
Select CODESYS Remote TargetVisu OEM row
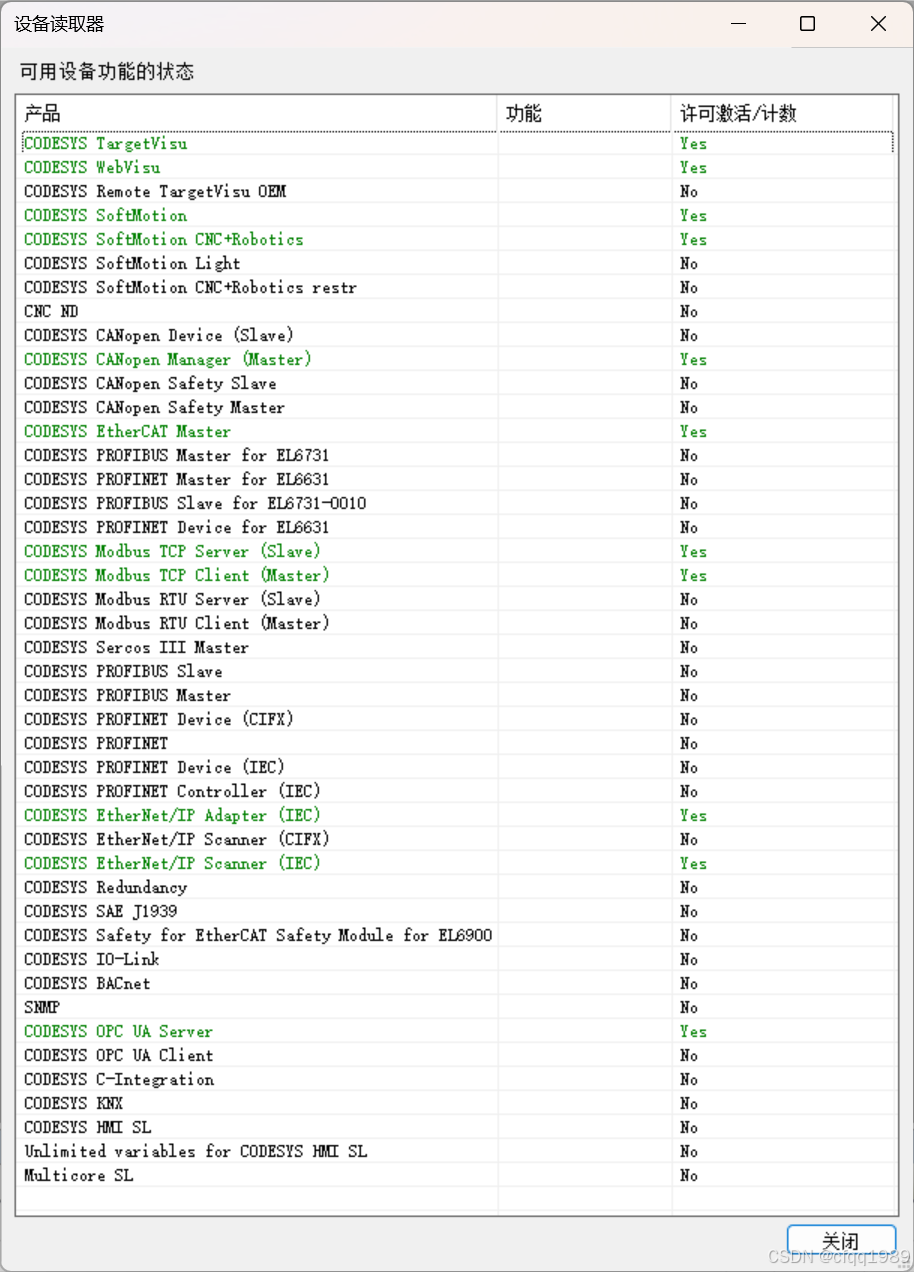[457, 191]
